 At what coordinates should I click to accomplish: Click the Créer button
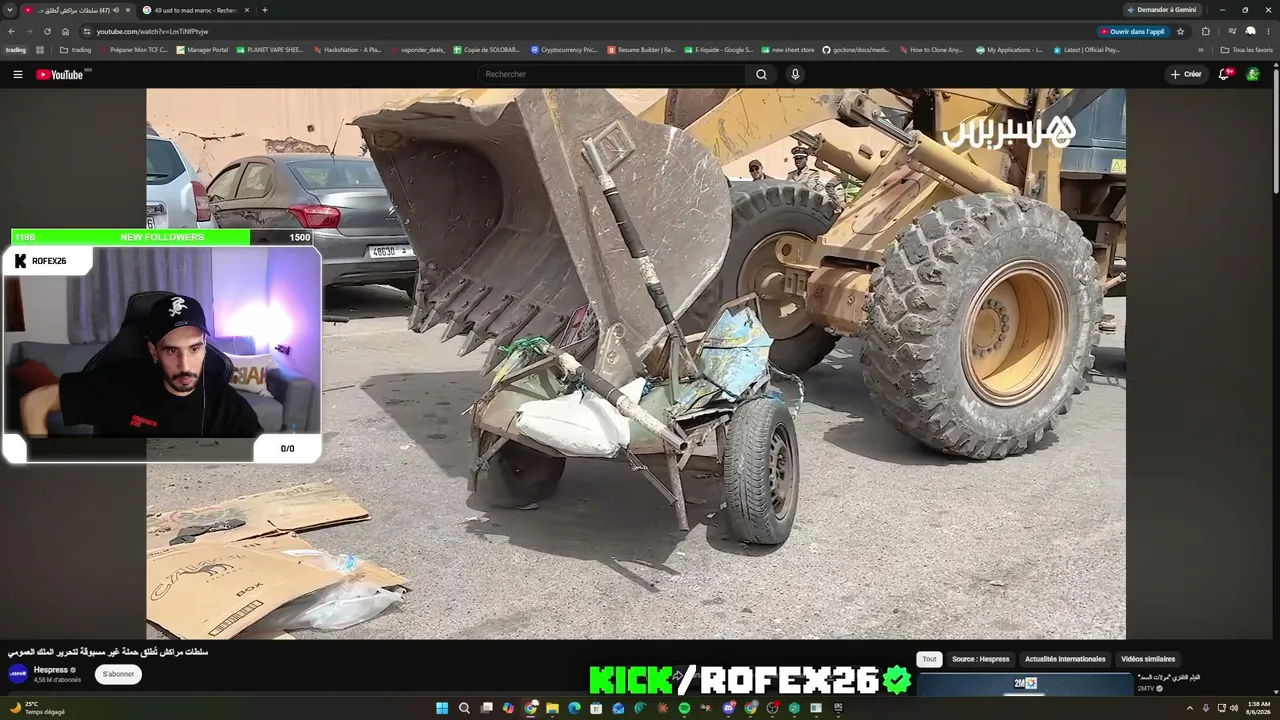point(1187,74)
